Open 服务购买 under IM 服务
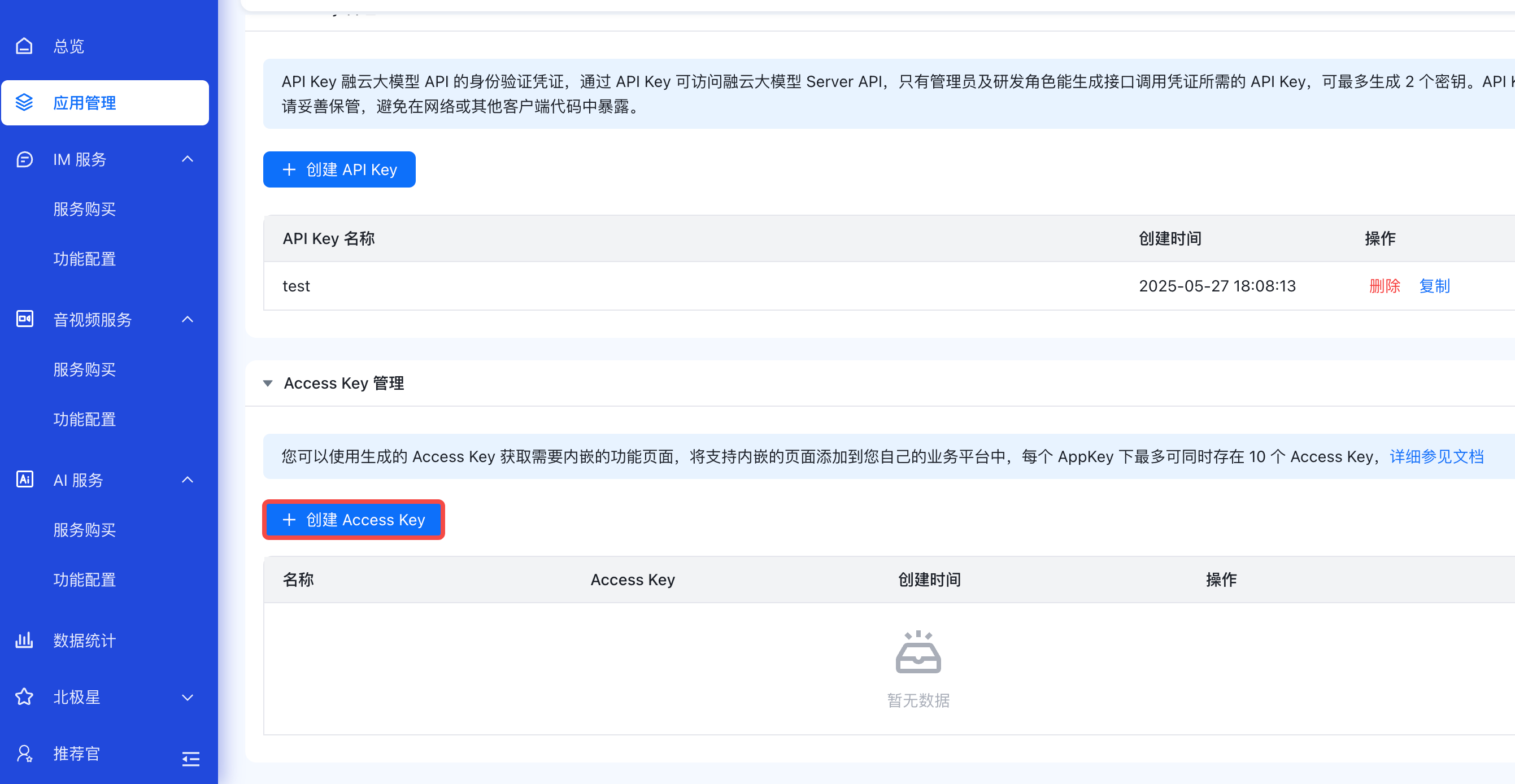The height and width of the screenshot is (784, 1515). point(84,209)
